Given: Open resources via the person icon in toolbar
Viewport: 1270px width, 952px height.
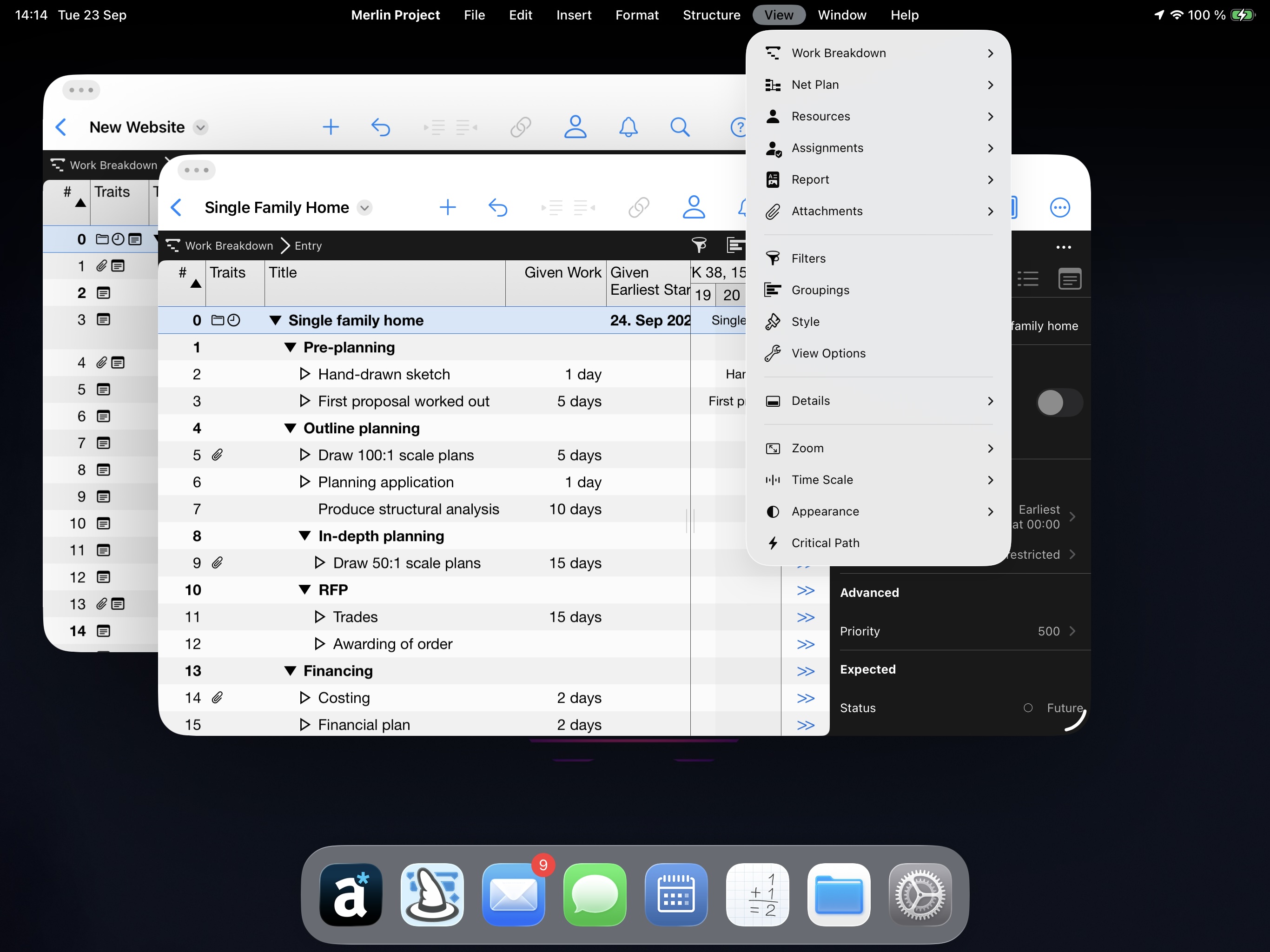Looking at the screenshot, I should click(694, 207).
